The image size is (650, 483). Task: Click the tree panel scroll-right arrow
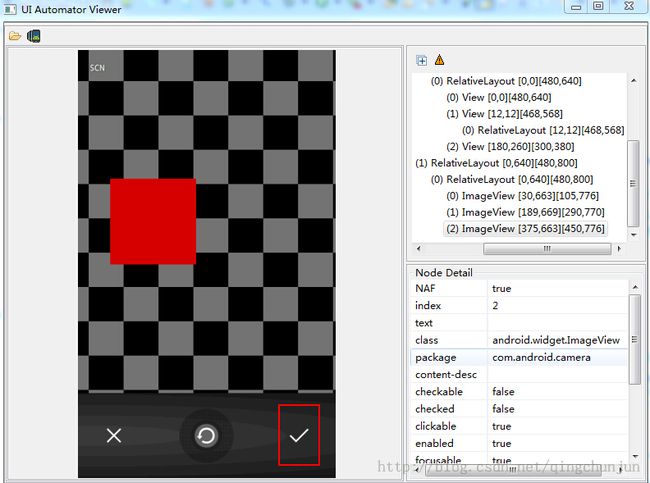tap(619, 248)
